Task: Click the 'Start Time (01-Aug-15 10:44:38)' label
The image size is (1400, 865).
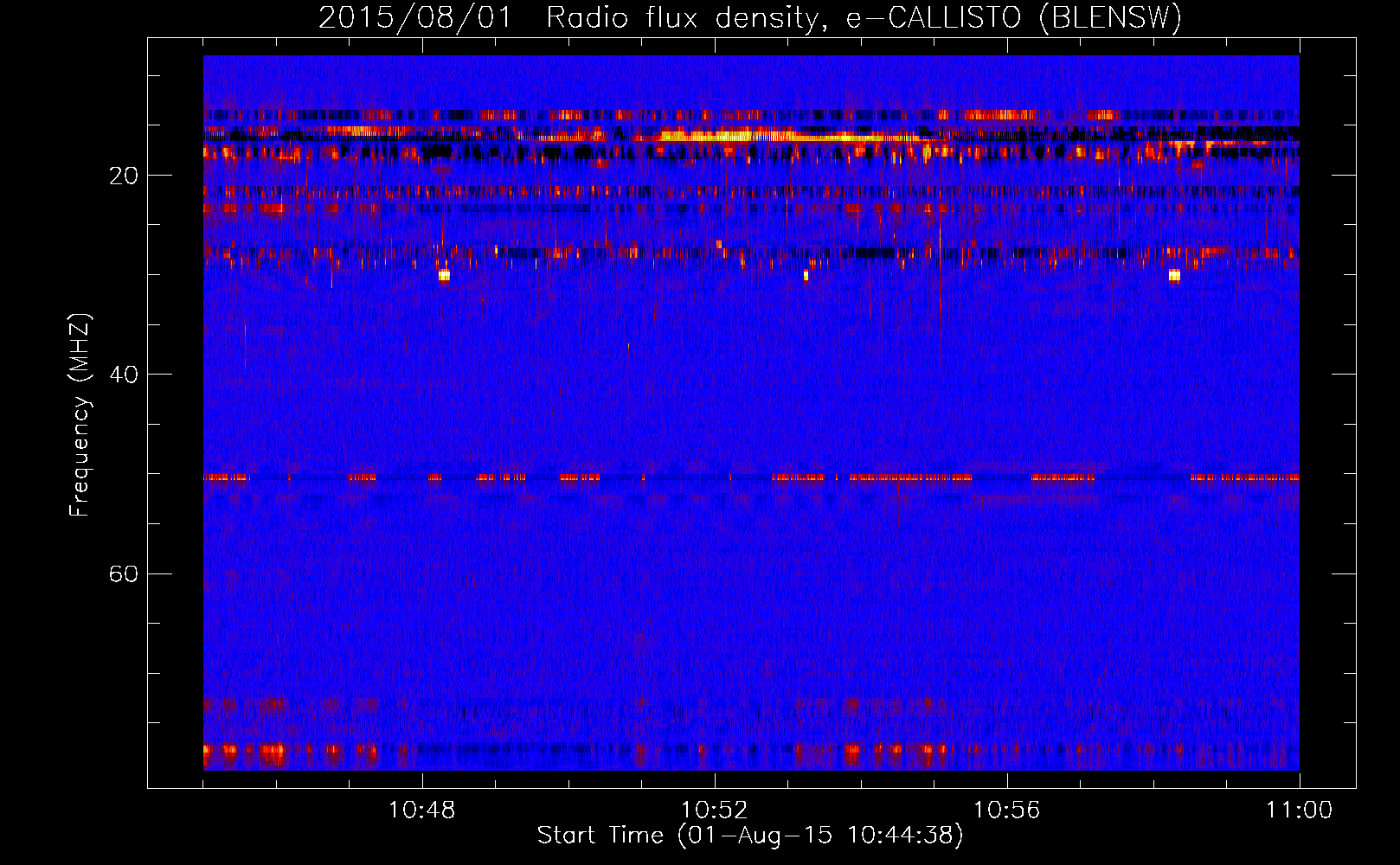Action: pos(750,836)
